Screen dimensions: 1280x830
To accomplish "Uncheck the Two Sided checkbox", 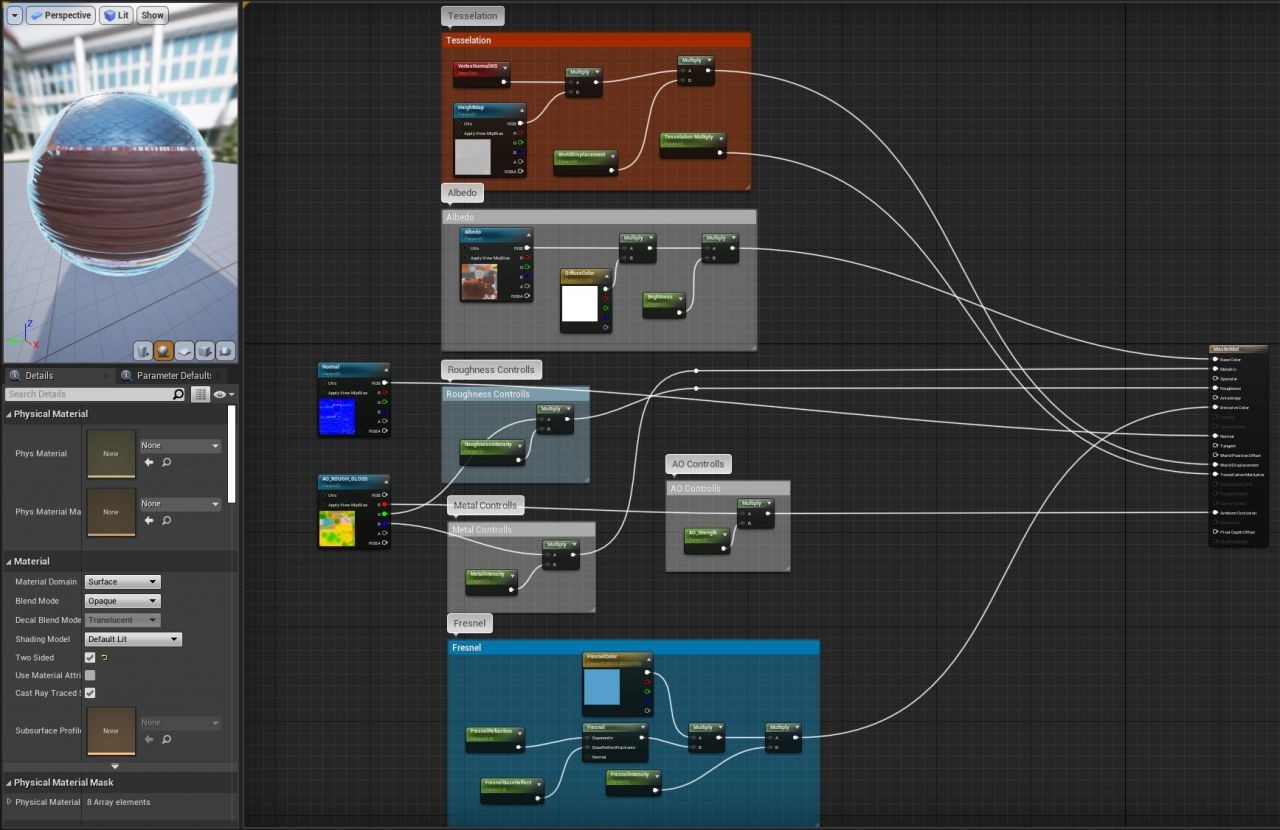I will click(90, 658).
